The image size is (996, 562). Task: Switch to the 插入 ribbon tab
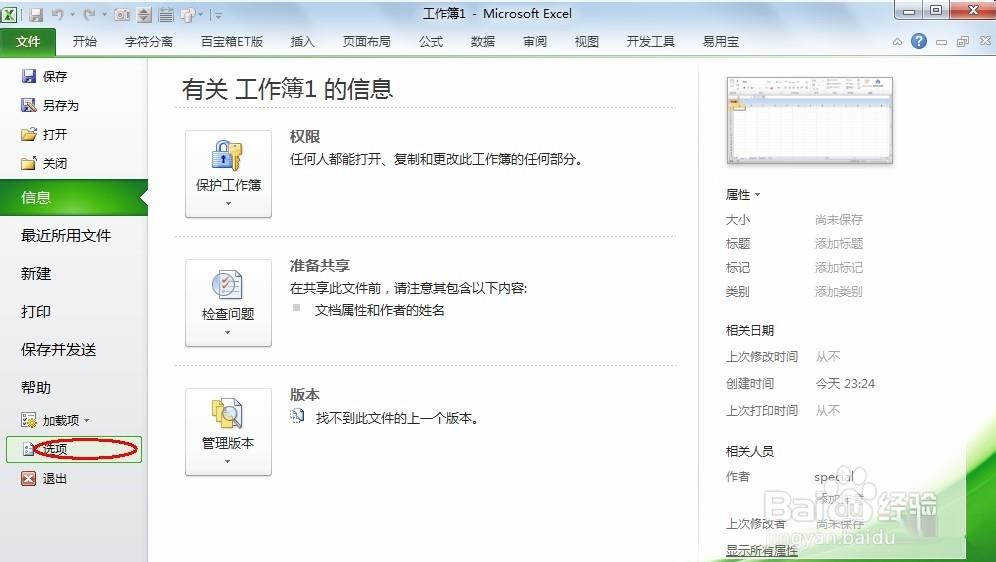pyautogui.click(x=302, y=42)
